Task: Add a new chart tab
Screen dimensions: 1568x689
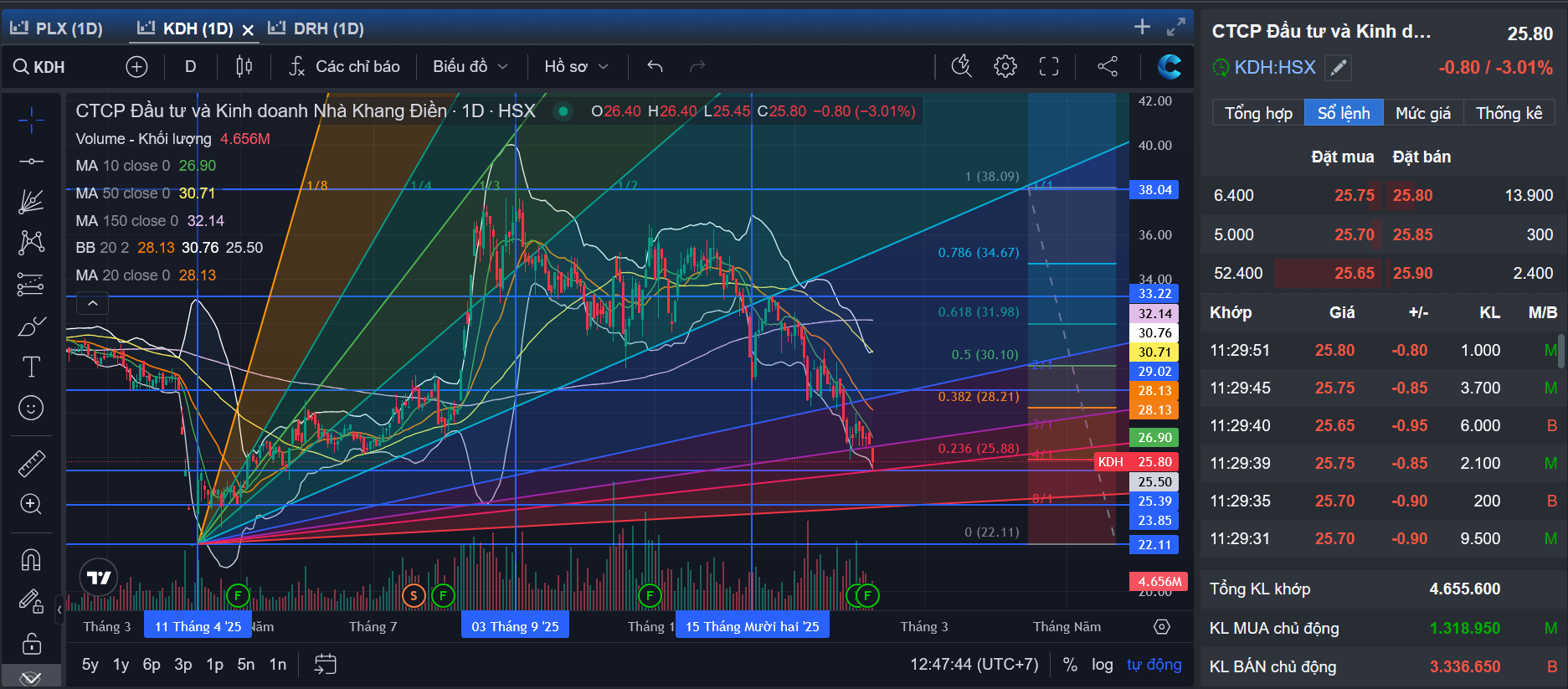Action: pos(1142,27)
